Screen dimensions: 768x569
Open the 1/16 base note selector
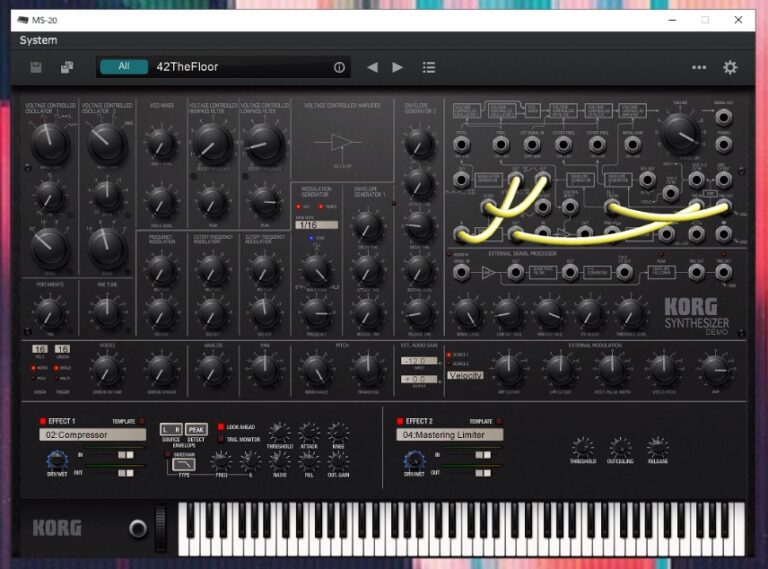pos(316,225)
